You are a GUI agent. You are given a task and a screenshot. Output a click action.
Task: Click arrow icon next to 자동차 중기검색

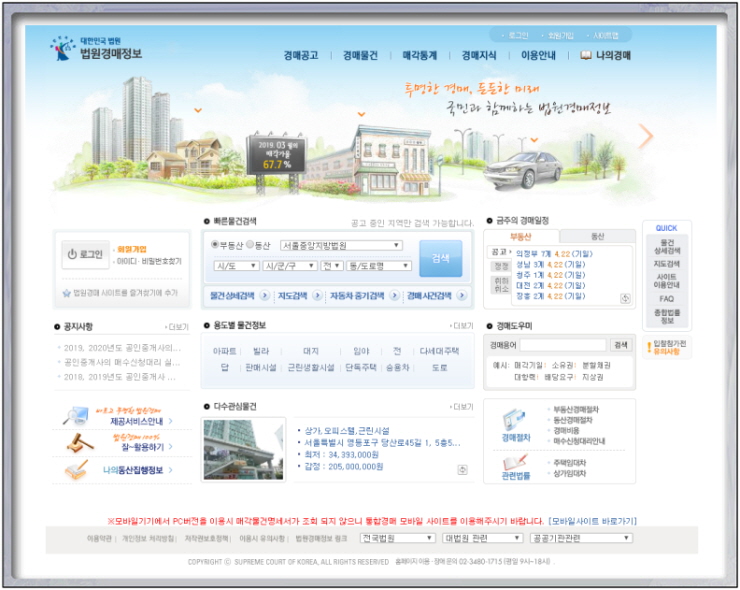point(395,295)
